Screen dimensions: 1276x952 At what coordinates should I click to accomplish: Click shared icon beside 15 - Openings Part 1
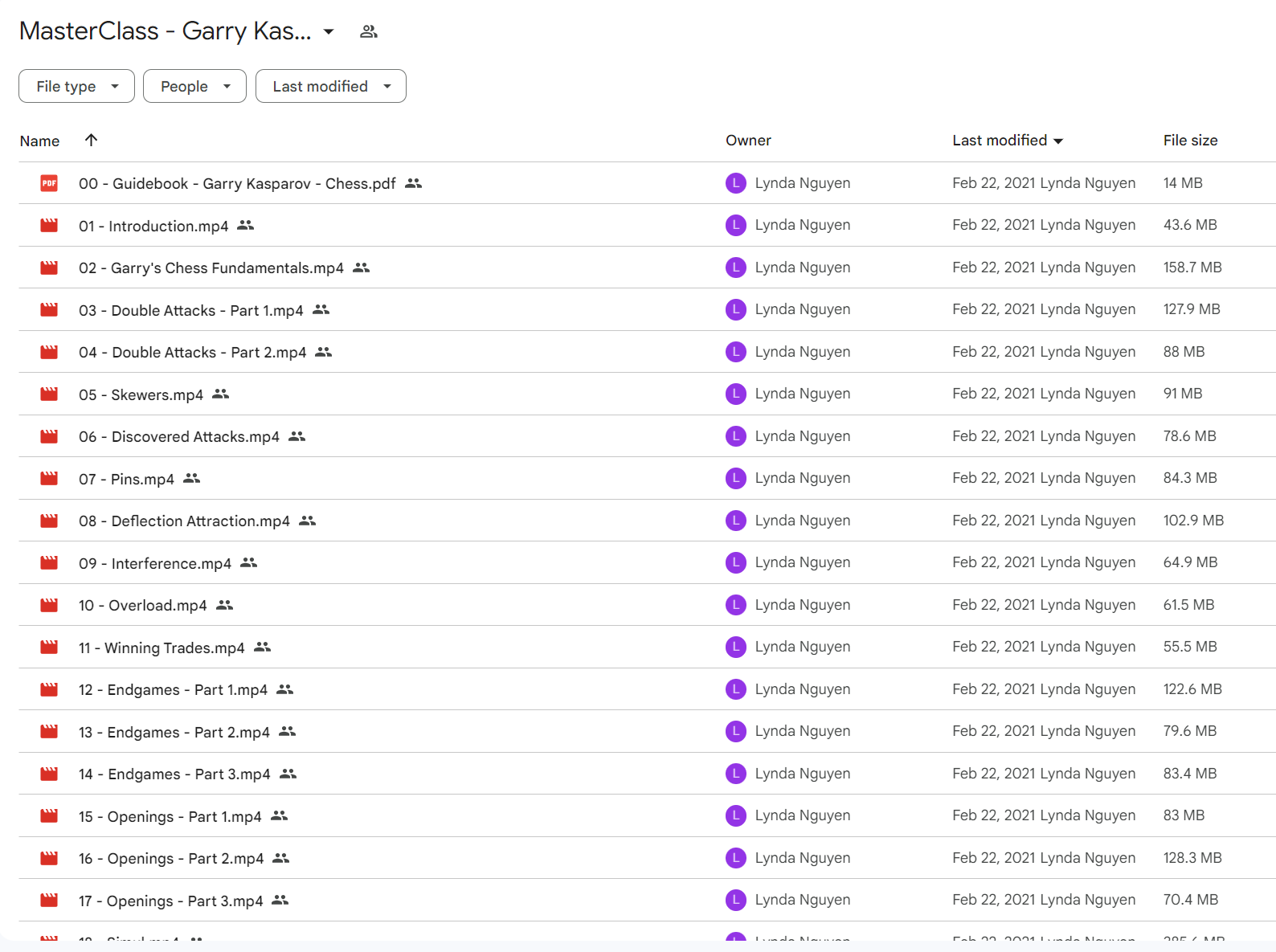280,815
